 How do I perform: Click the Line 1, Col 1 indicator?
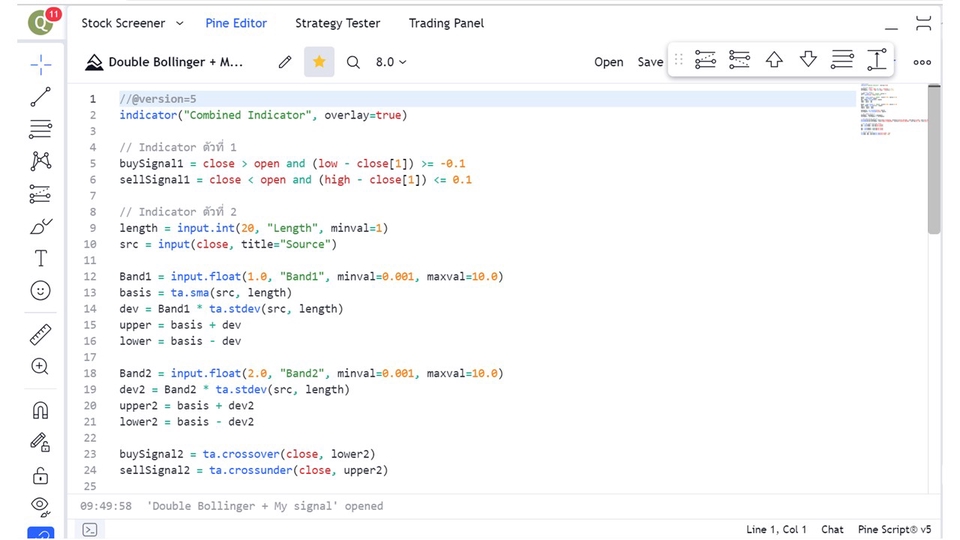(x=776, y=530)
